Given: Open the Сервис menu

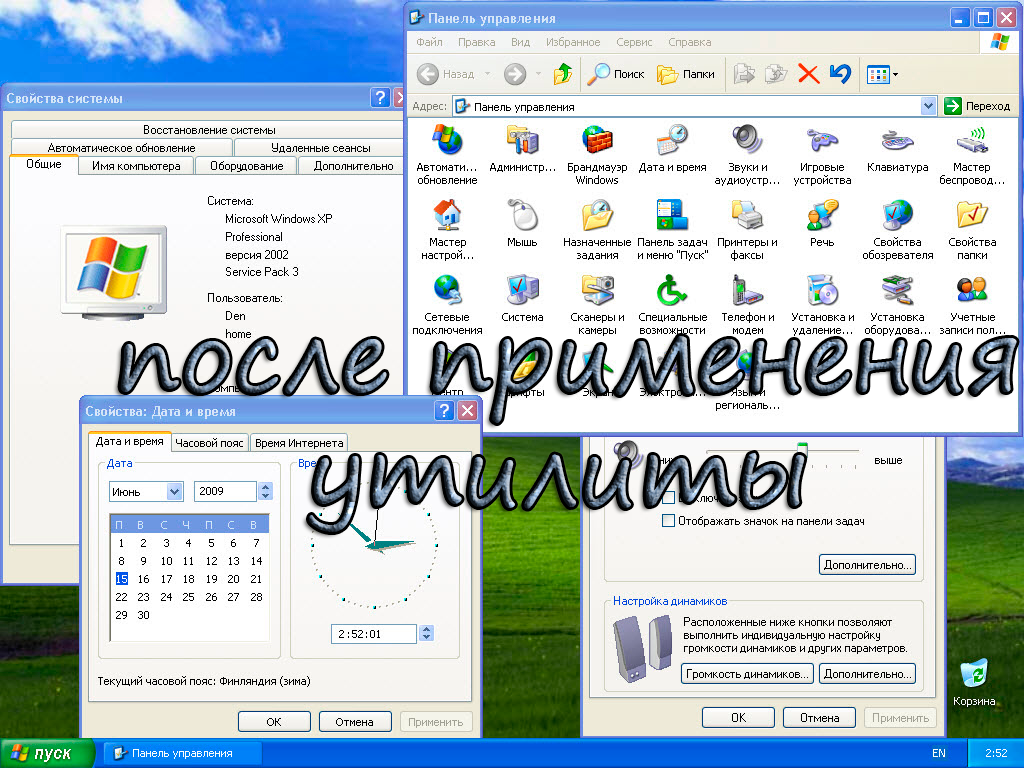Looking at the screenshot, I should (x=634, y=42).
